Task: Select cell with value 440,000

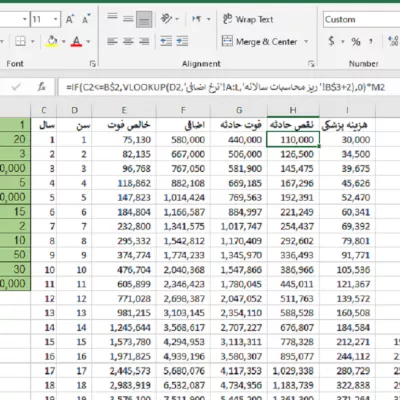Action: point(239,139)
